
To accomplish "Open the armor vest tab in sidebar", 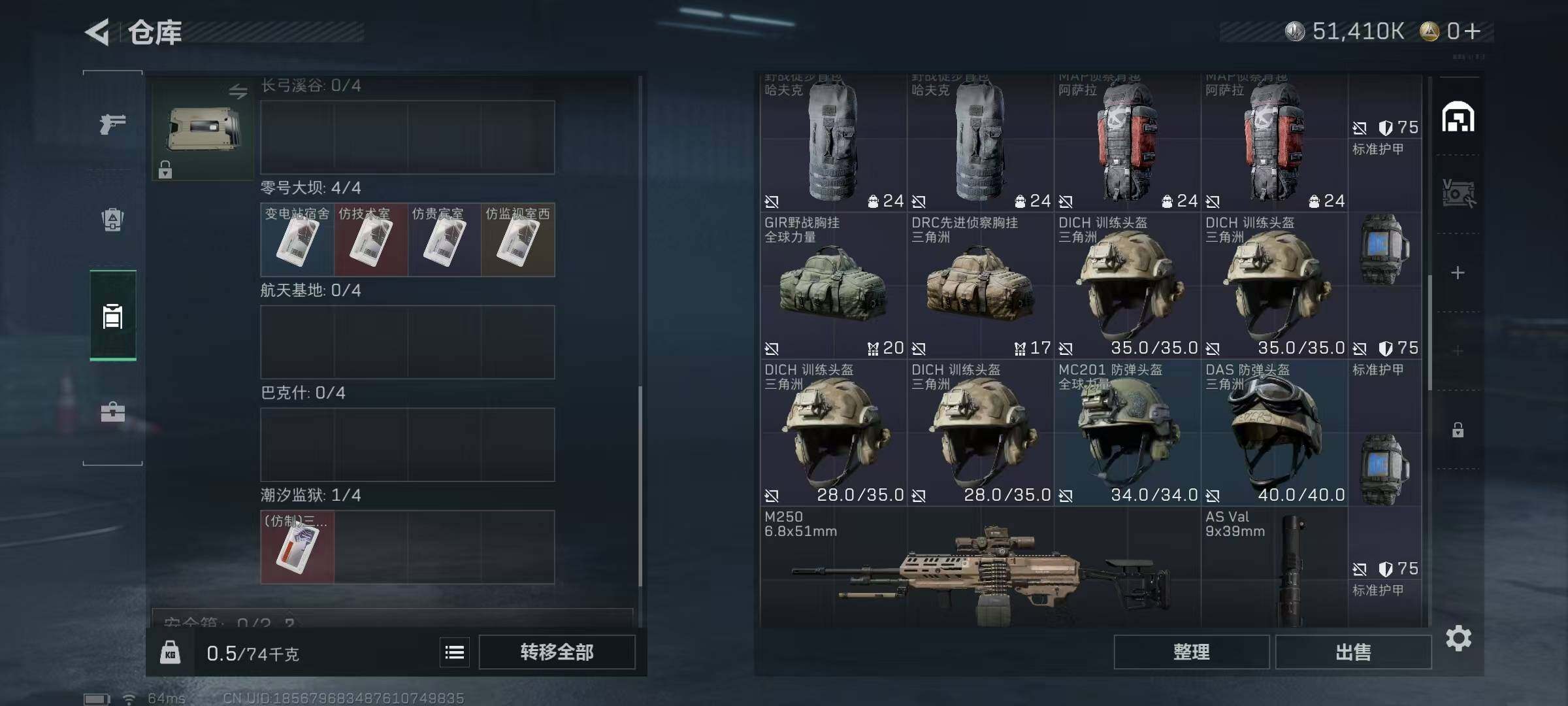I will [112, 220].
